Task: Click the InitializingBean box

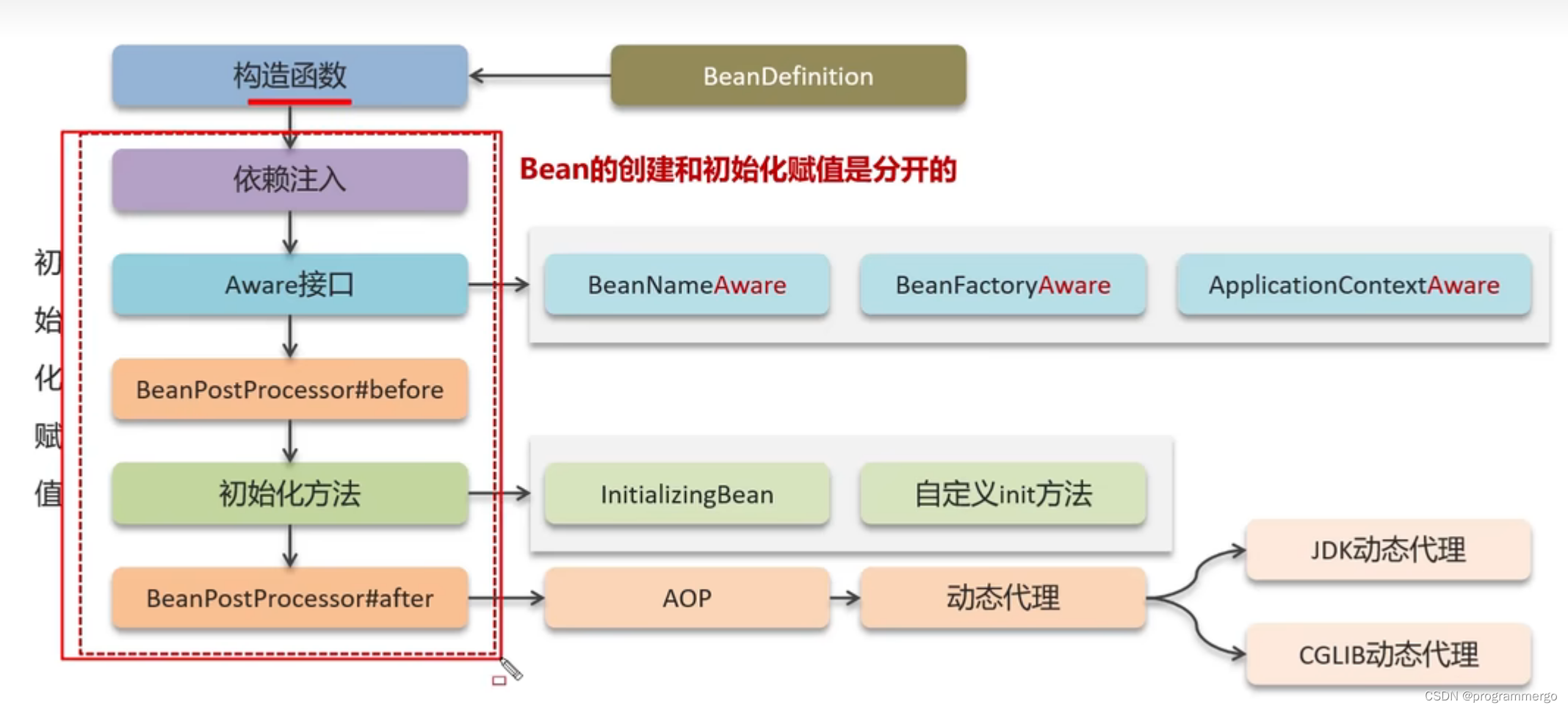Action: (x=687, y=493)
